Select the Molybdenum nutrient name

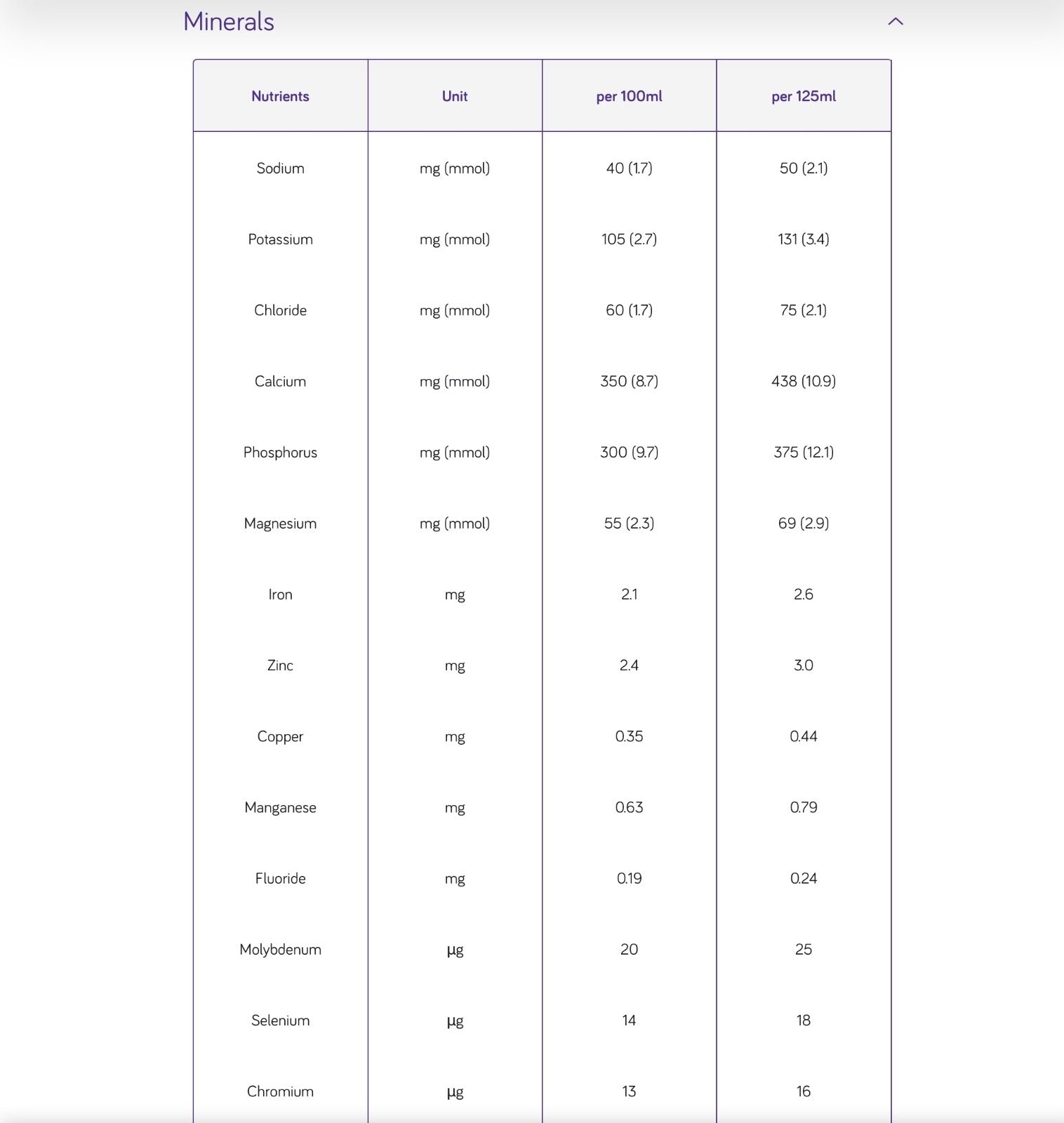point(280,950)
